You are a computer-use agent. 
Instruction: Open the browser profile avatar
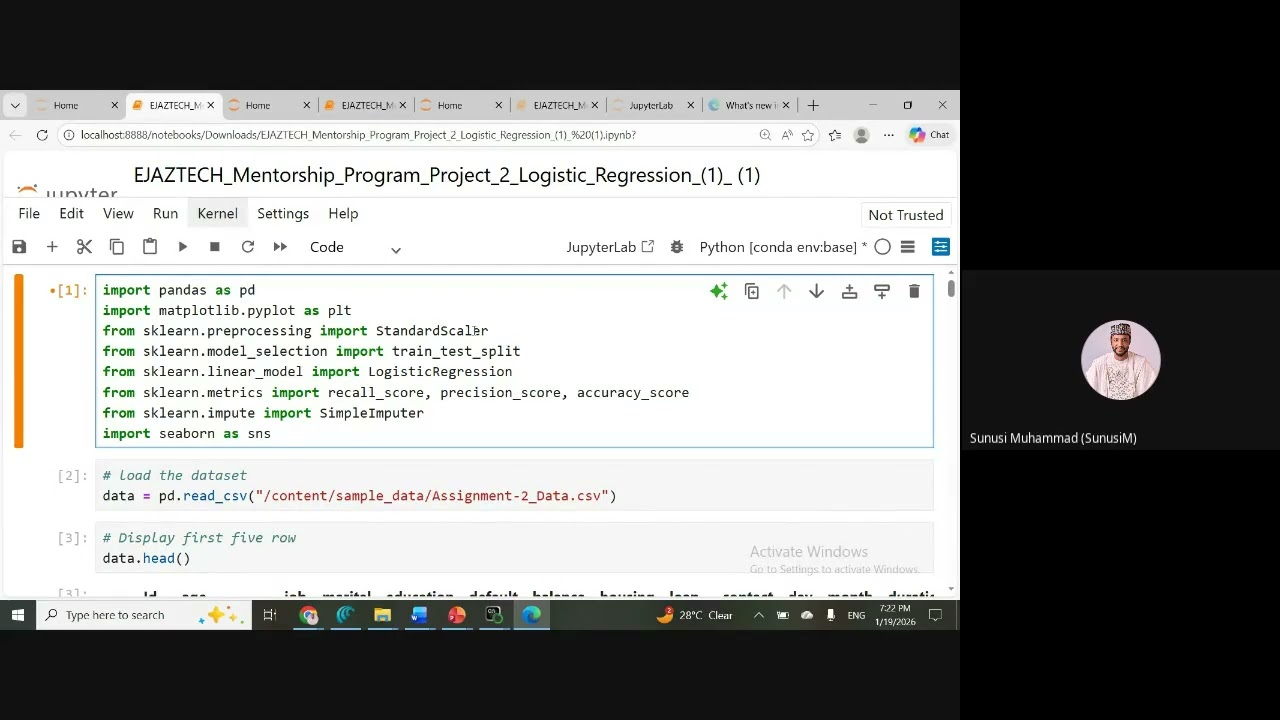coord(861,135)
